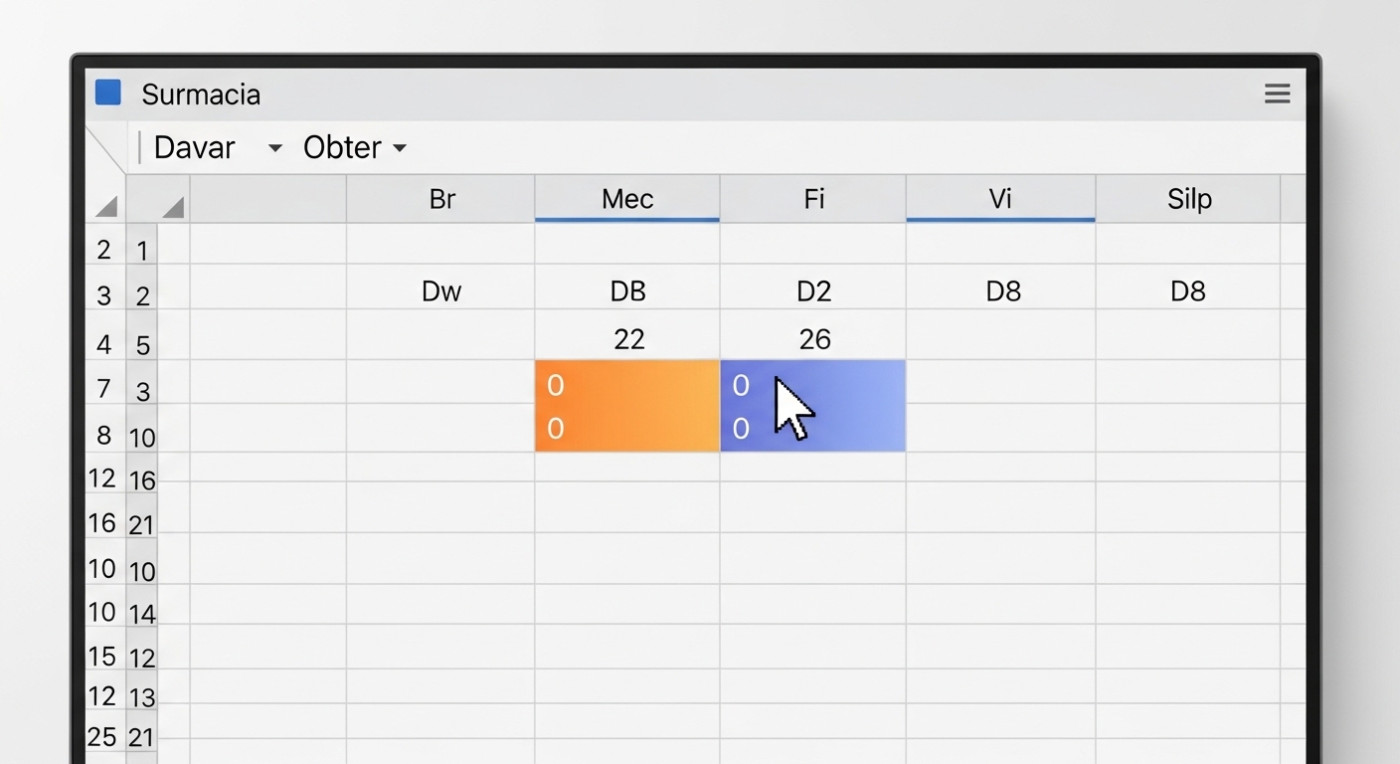Click the D8 cell in Silp column
The height and width of the screenshot is (764, 1400).
click(x=1188, y=291)
